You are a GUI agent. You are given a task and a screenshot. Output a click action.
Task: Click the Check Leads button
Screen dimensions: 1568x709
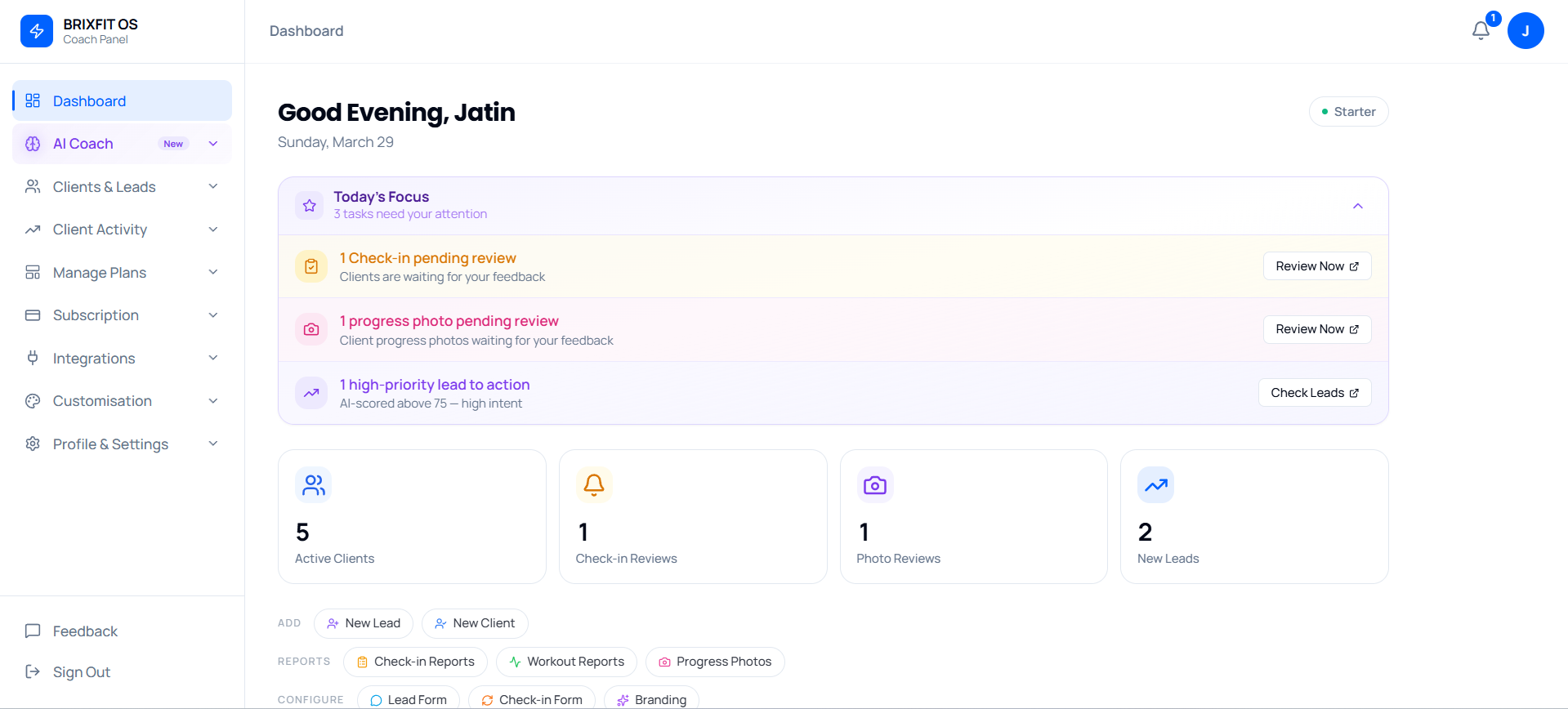click(1315, 393)
